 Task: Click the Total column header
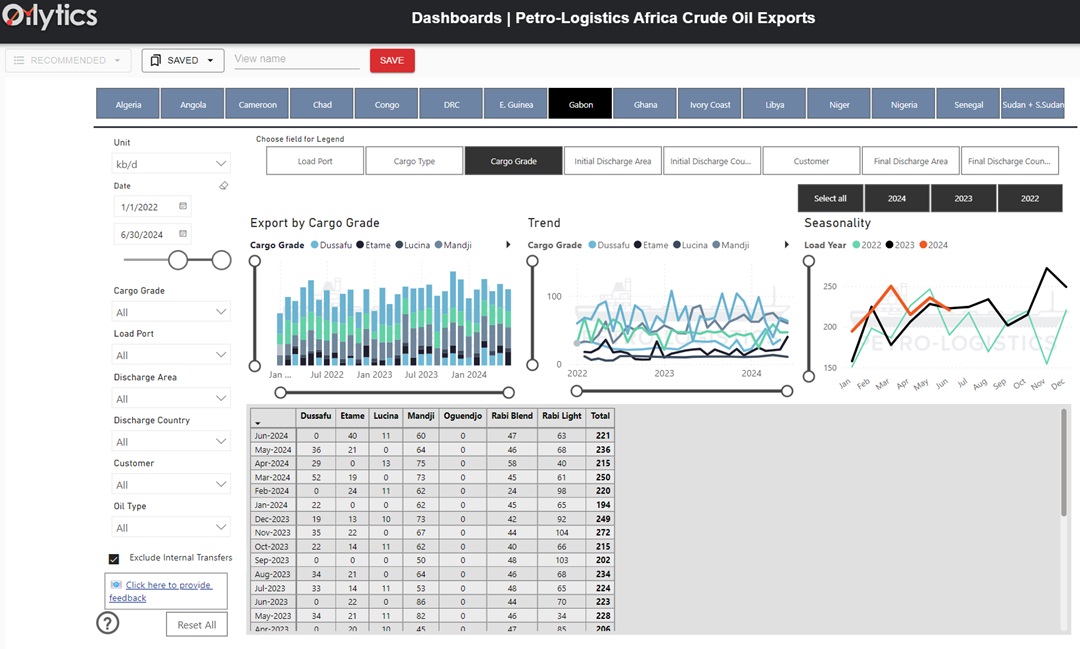(600, 415)
